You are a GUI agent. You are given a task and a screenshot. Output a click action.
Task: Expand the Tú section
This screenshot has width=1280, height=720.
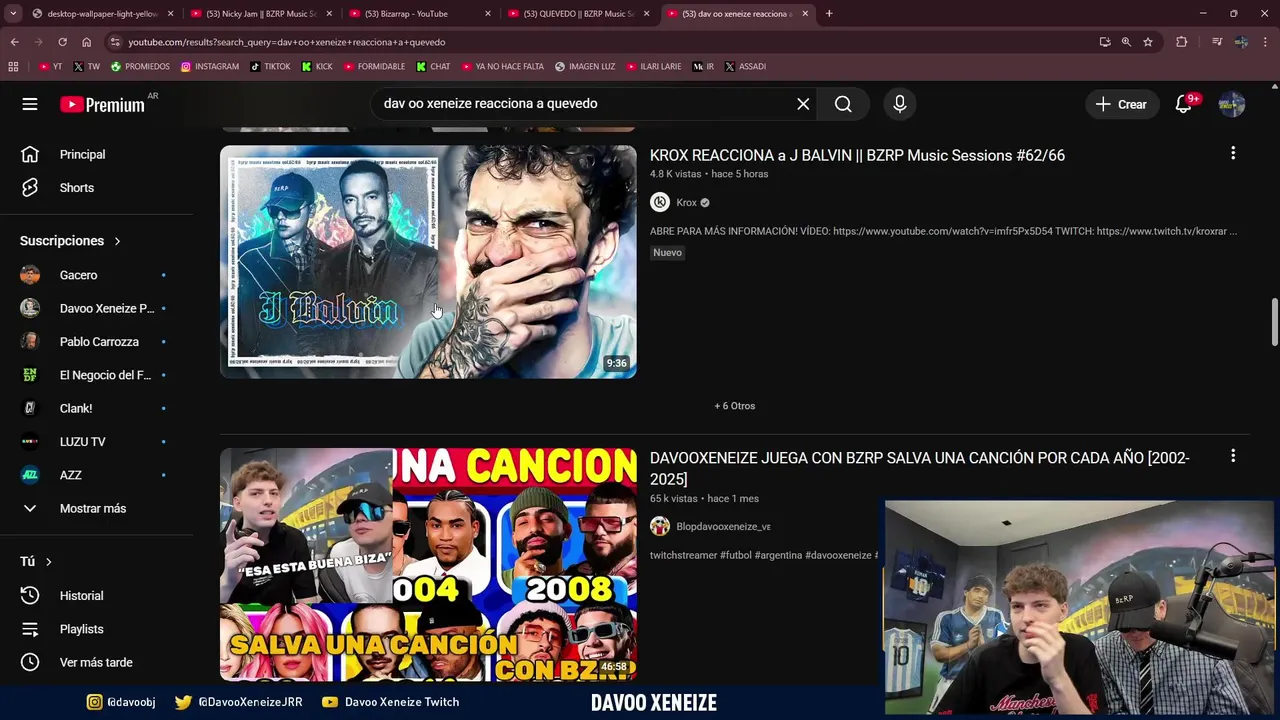click(x=36, y=562)
